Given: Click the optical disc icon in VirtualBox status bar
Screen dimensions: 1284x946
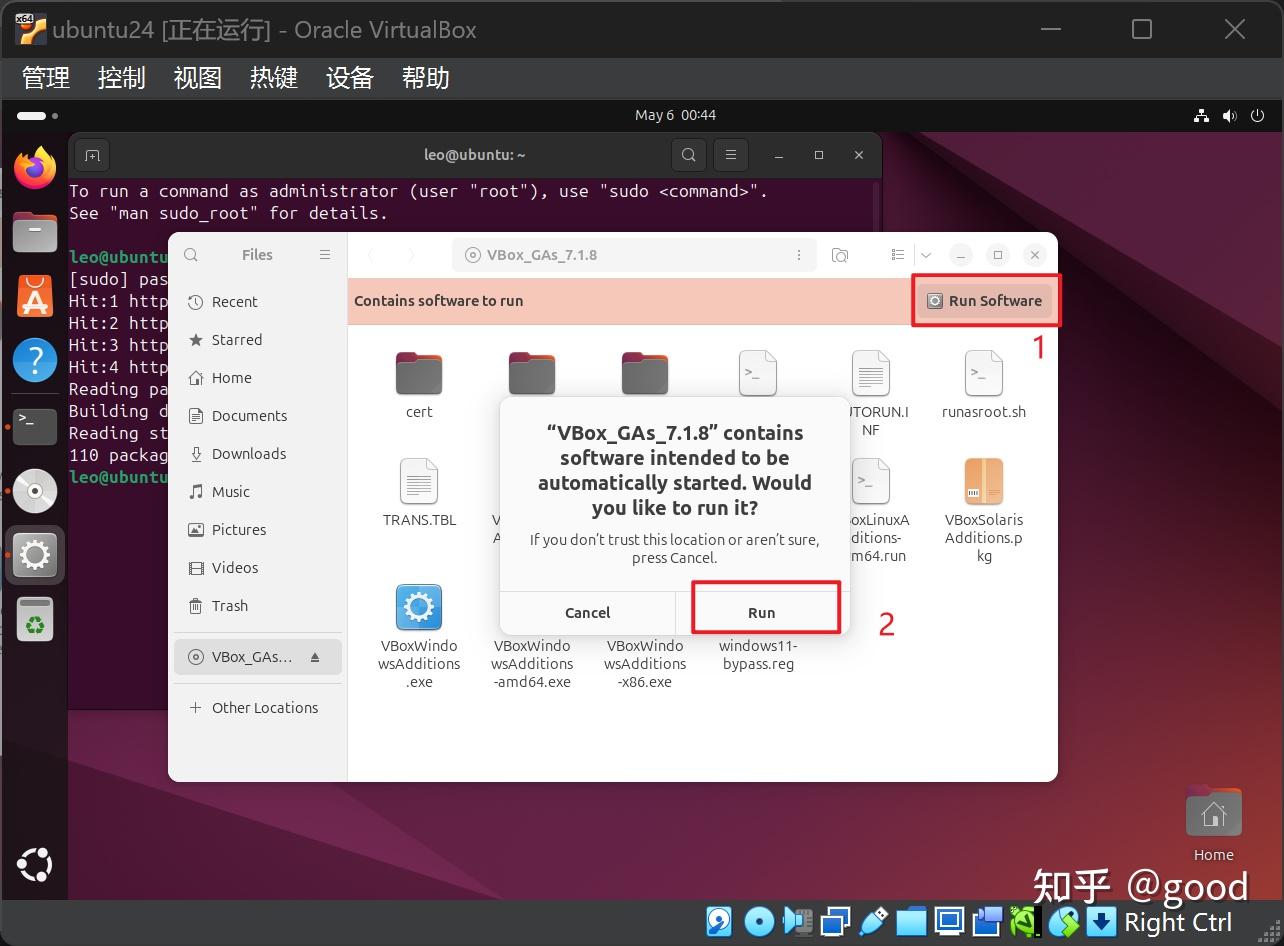Looking at the screenshot, I should click(x=759, y=921).
